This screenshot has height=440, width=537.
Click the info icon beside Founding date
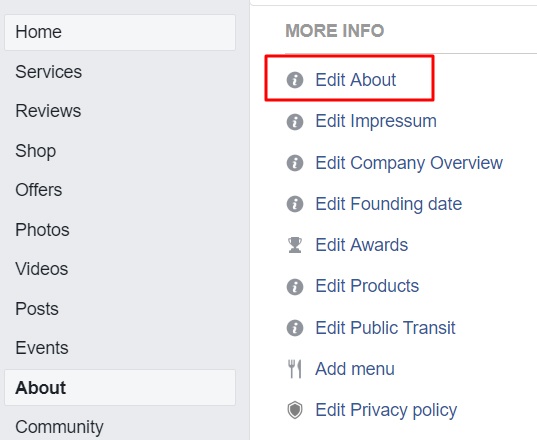tap(295, 204)
